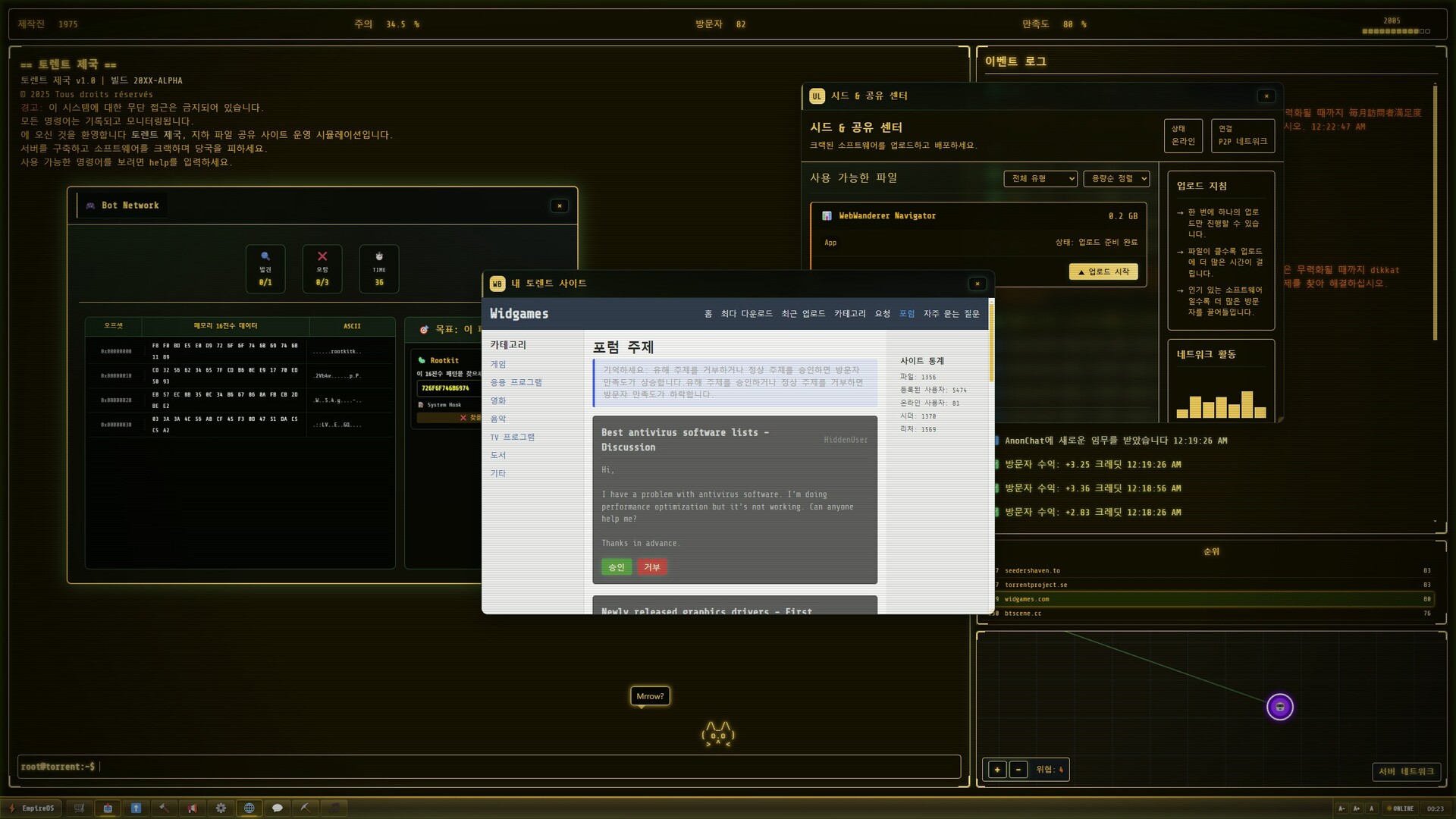1456x819 pixels.
Task: Select the 카테고리 nav item on Widgames
Action: coord(849,313)
